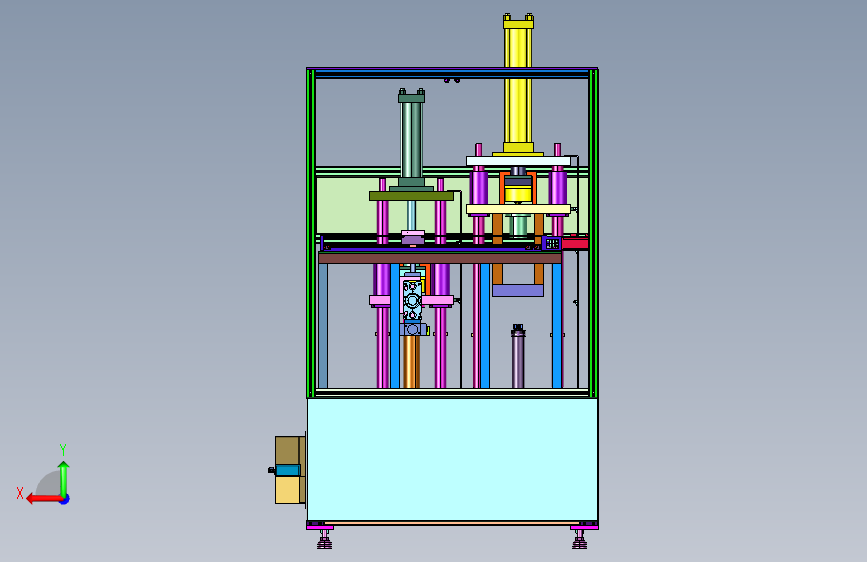Click the red "X" axis label
The image size is (867, 562).
click(20, 493)
